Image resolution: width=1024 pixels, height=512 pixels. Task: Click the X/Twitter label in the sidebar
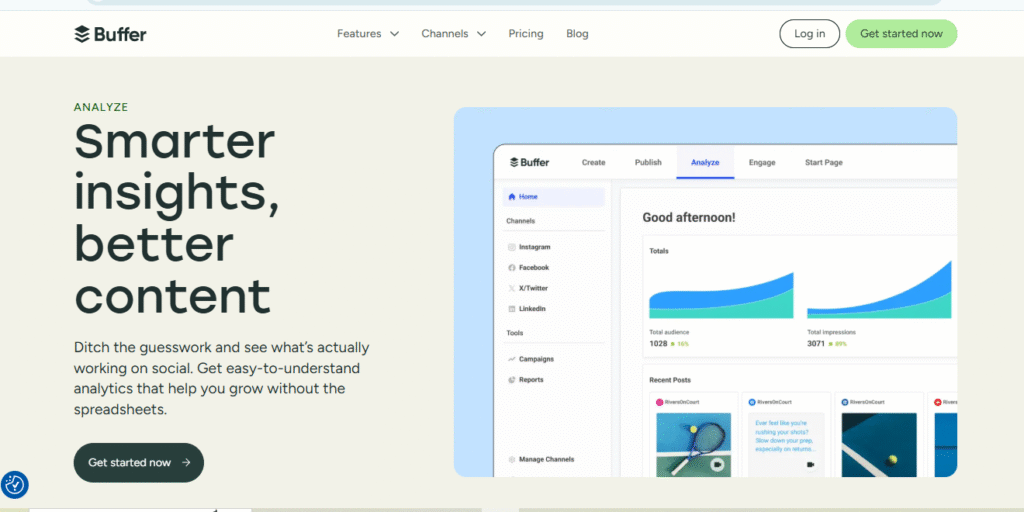(x=534, y=288)
